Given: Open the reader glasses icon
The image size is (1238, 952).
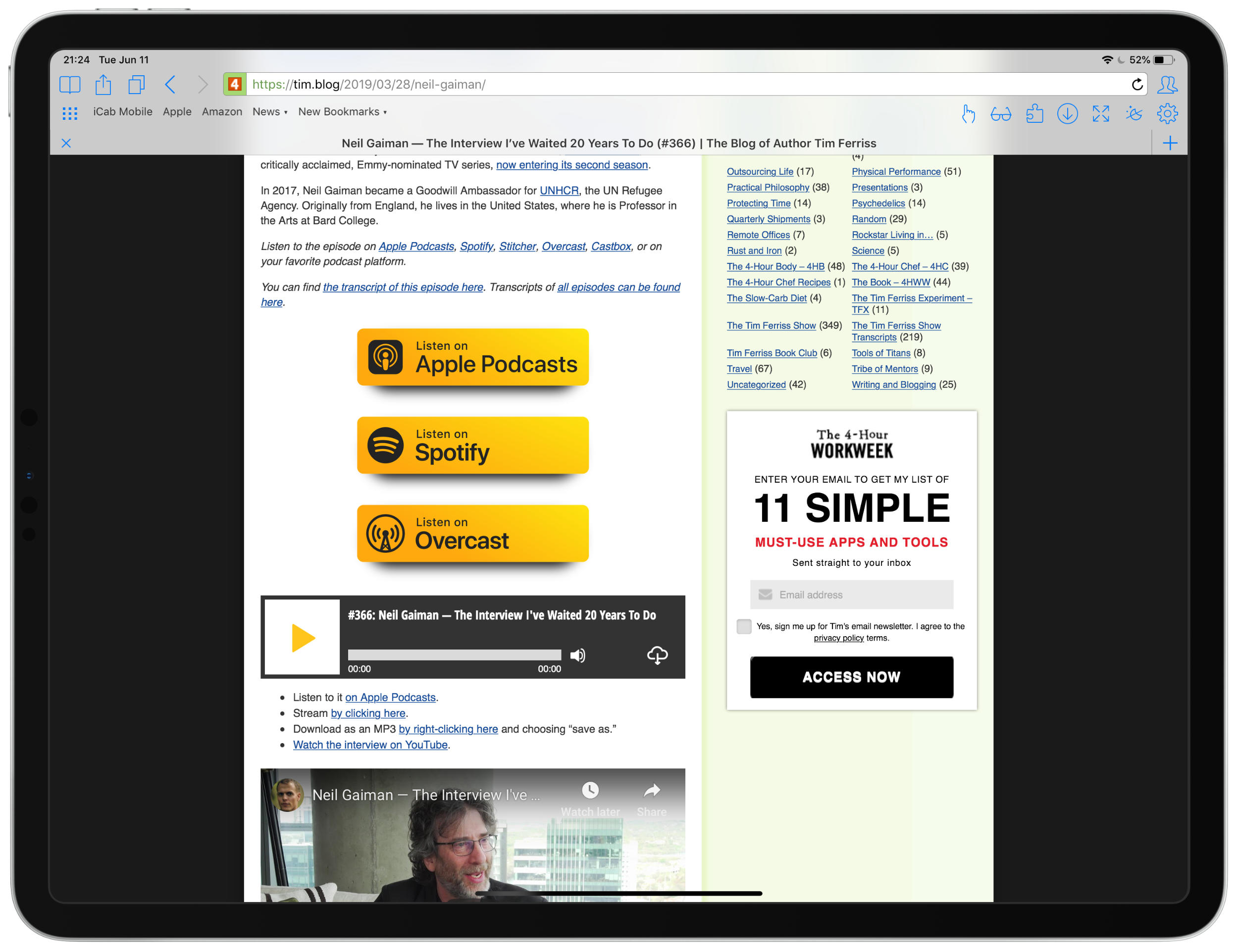Looking at the screenshot, I should [x=1000, y=114].
